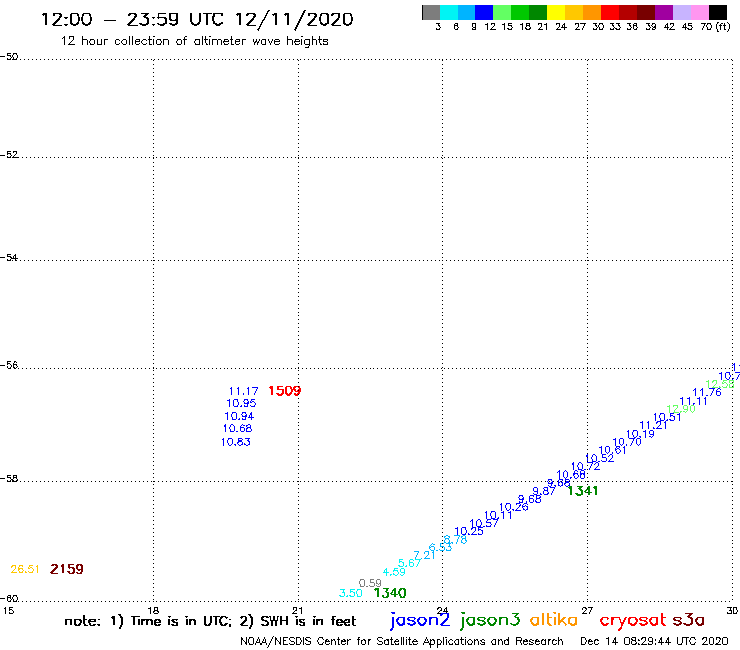Click the wave height value 11.11
Screen dimensions: 740x650
693,402
